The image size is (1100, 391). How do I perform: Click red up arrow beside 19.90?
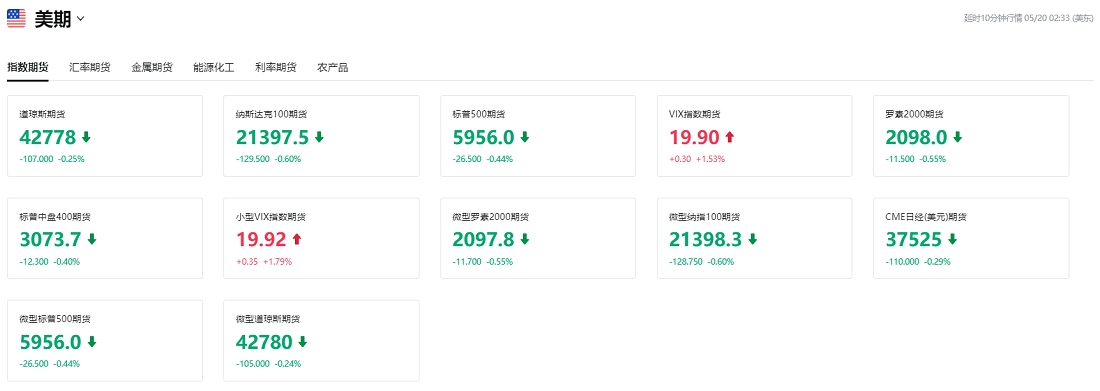click(x=729, y=137)
